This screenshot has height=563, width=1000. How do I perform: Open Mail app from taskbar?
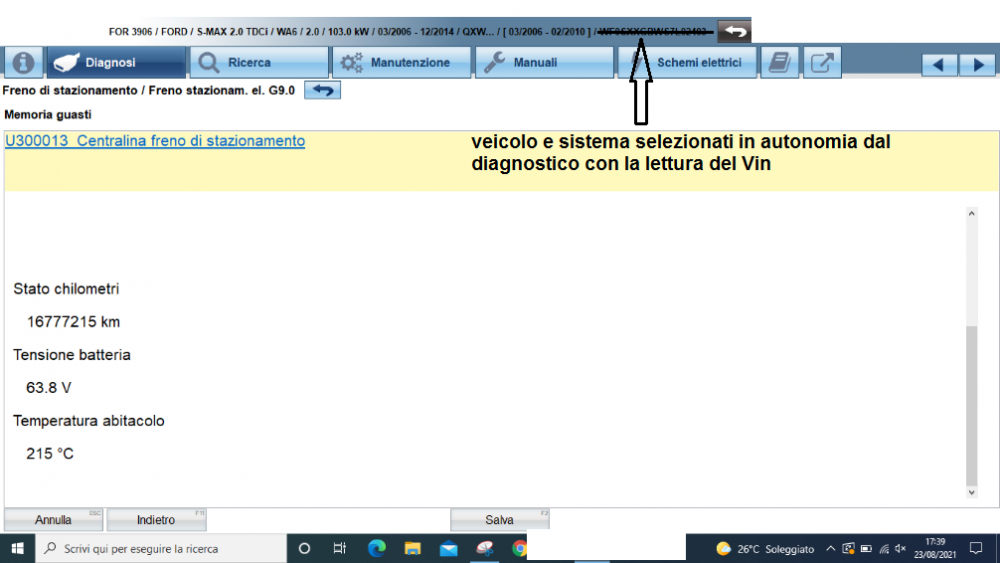click(x=448, y=548)
